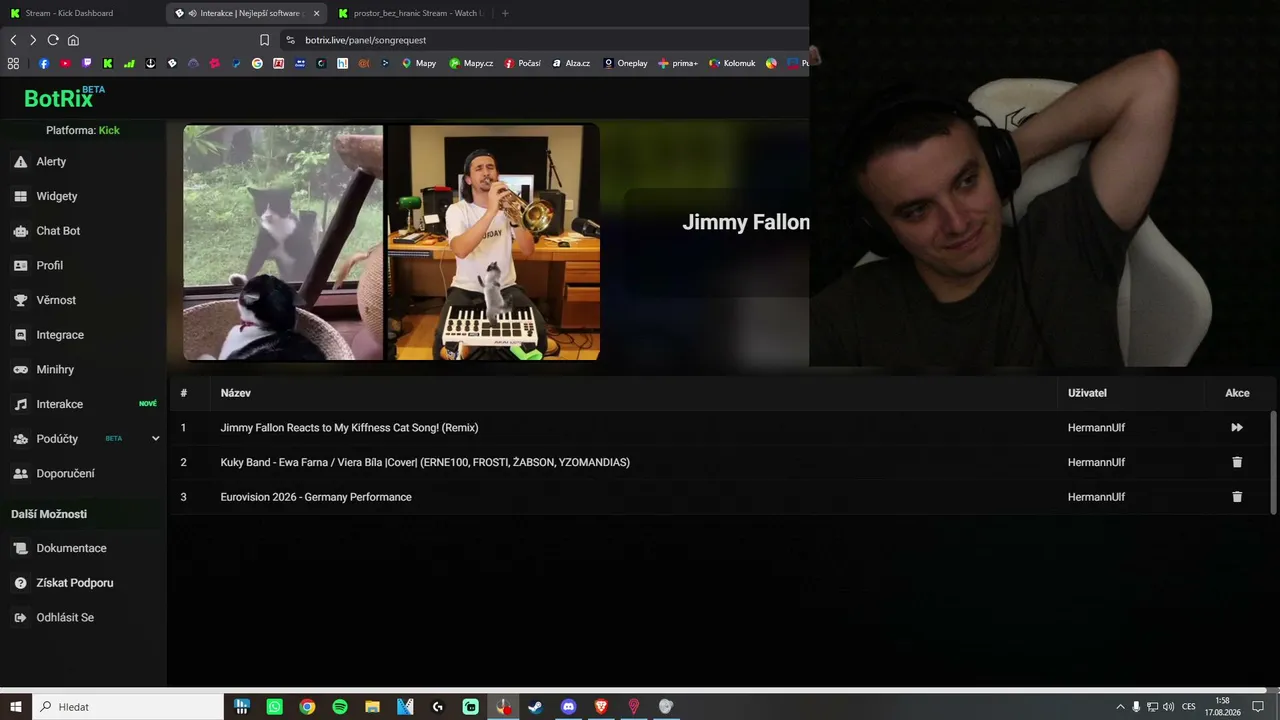This screenshot has width=1280, height=720.
Task: Open the Profil page
Action: click(49, 266)
